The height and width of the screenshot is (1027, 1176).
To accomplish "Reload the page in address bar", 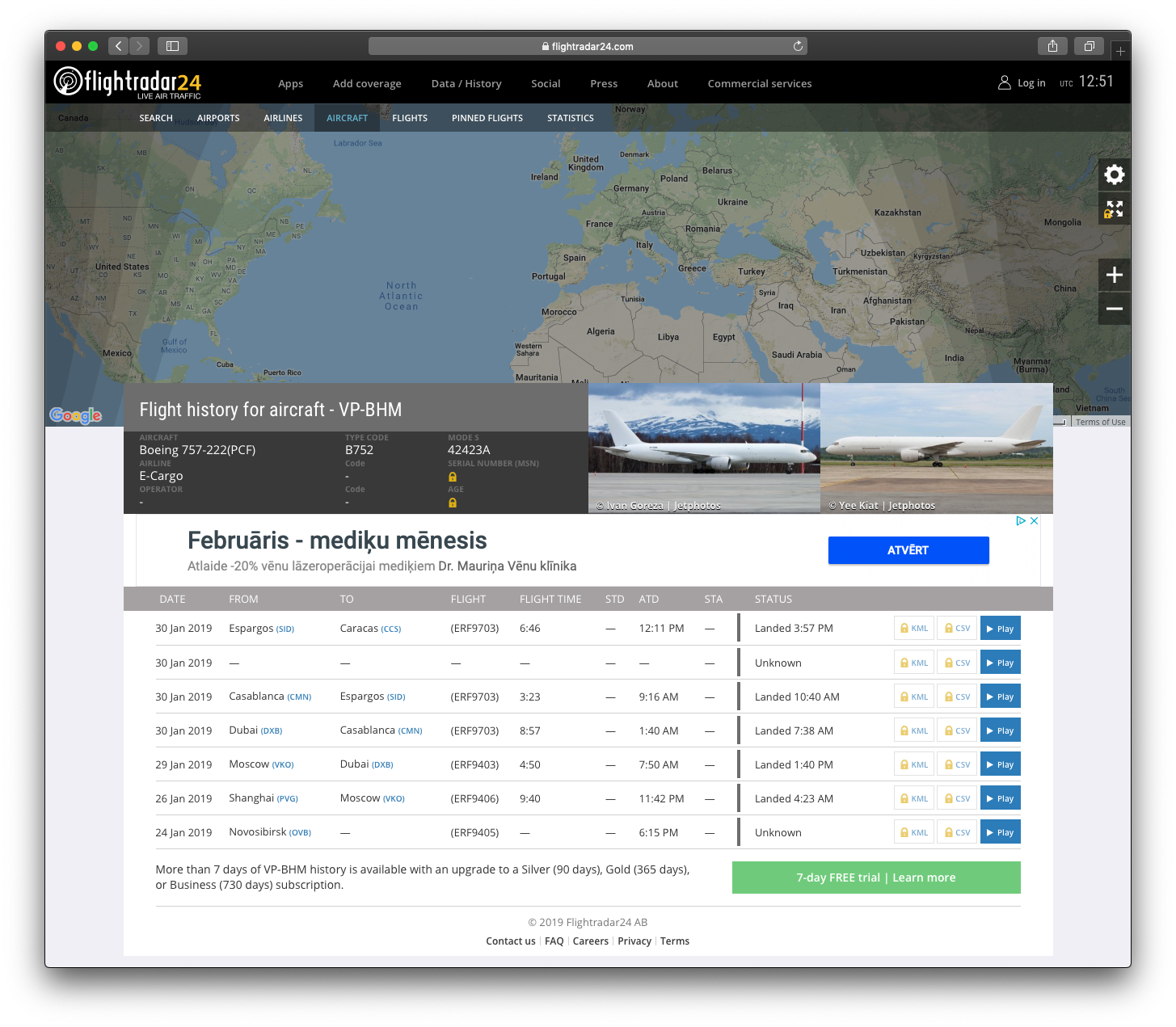I will [x=798, y=46].
